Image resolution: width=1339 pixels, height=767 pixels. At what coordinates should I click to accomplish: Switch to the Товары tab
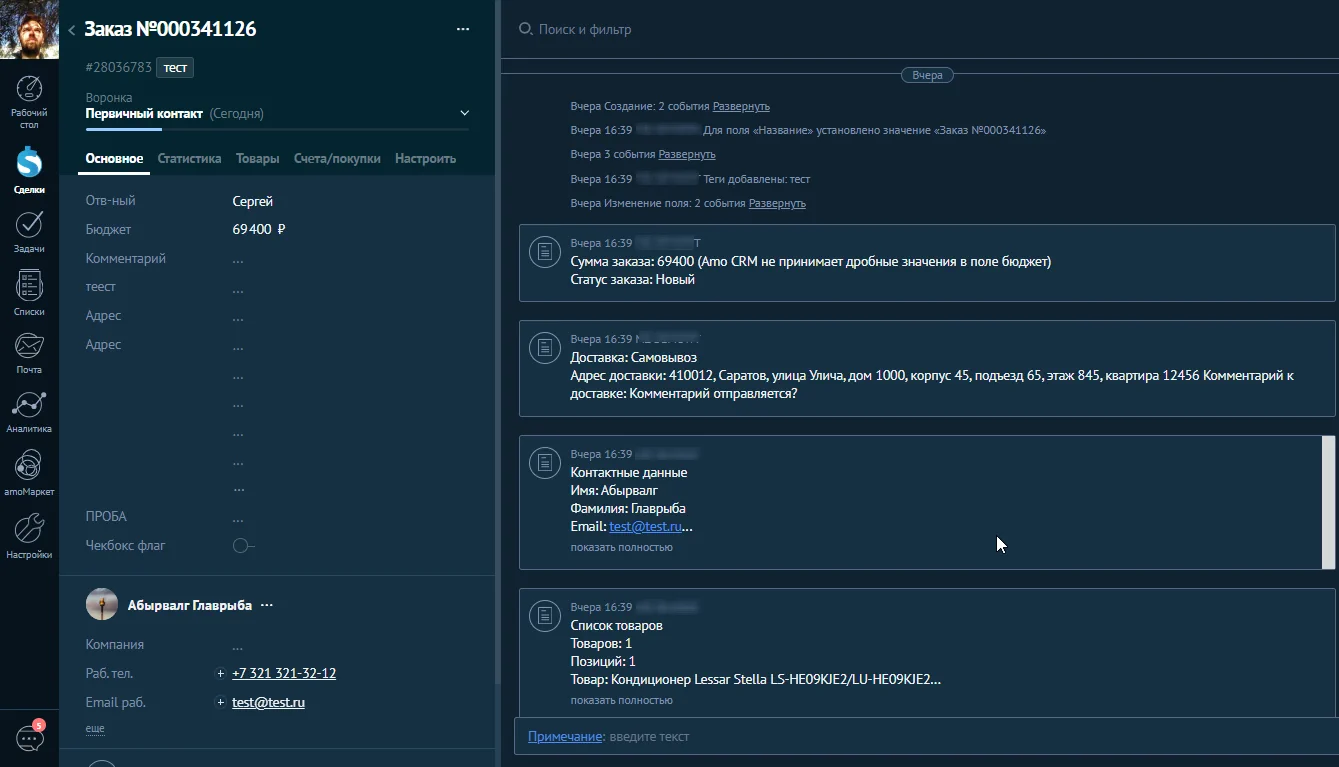257,158
